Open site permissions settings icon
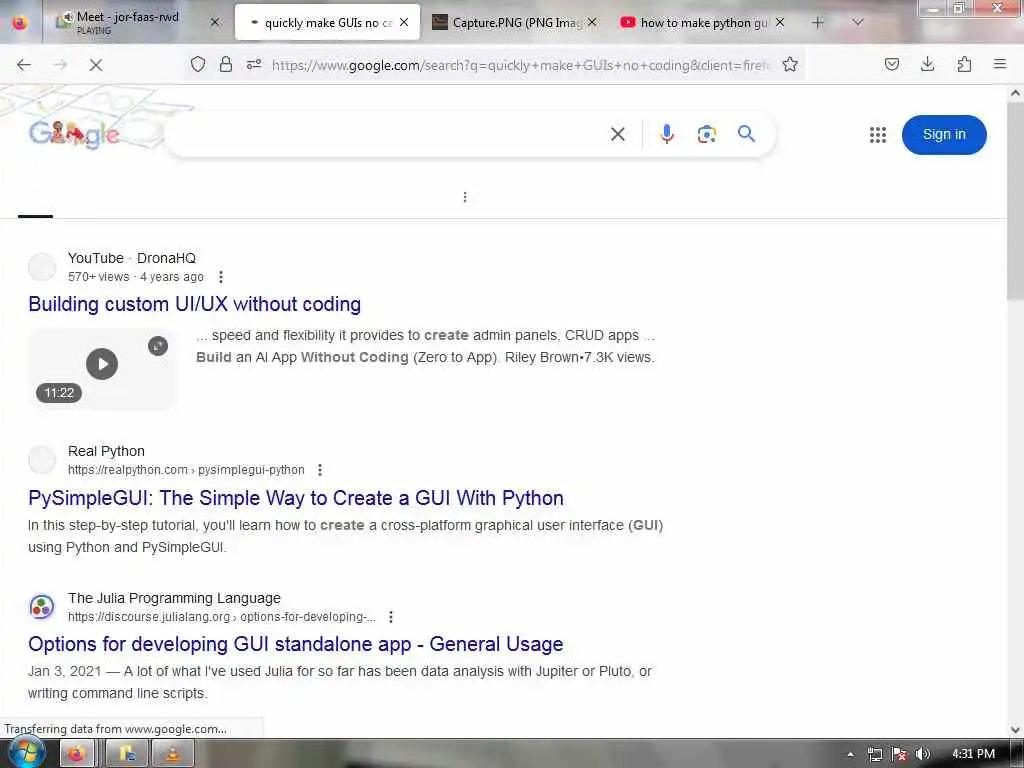This screenshot has height=768, width=1024. pos(253,64)
